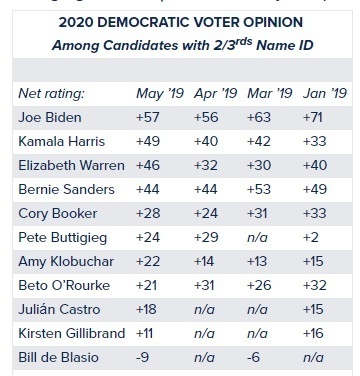The image size is (360, 376).
Task: Select Beto O'Rourke's row label
Action: click(64, 285)
